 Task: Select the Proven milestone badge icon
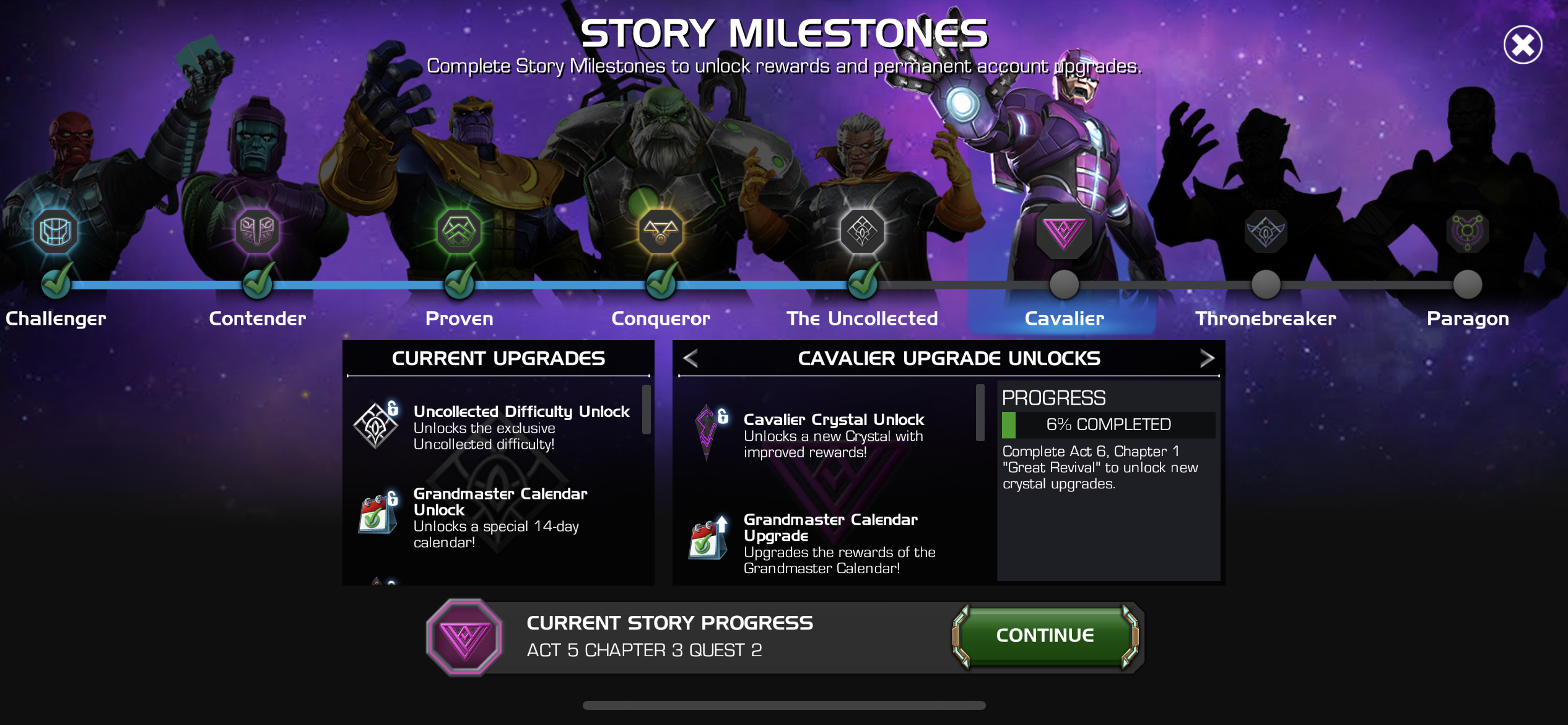(x=459, y=232)
